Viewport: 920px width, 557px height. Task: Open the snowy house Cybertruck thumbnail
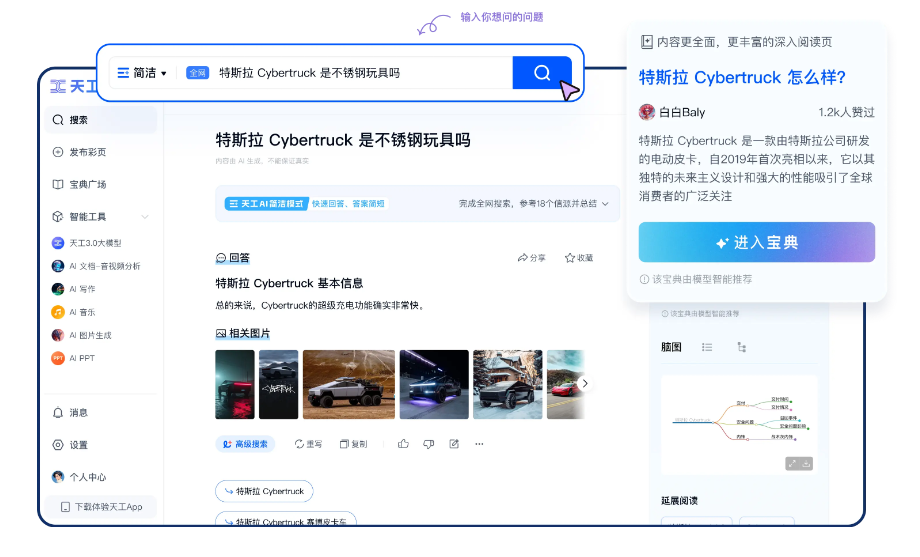[508, 384]
